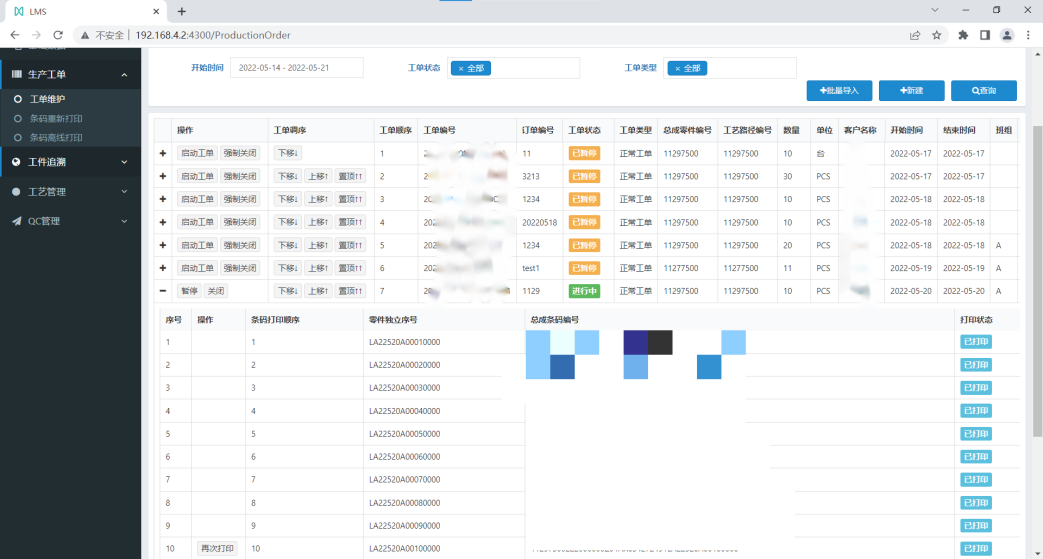Open the browser extensions puzzle icon
The image size is (1043, 559).
point(963,35)
